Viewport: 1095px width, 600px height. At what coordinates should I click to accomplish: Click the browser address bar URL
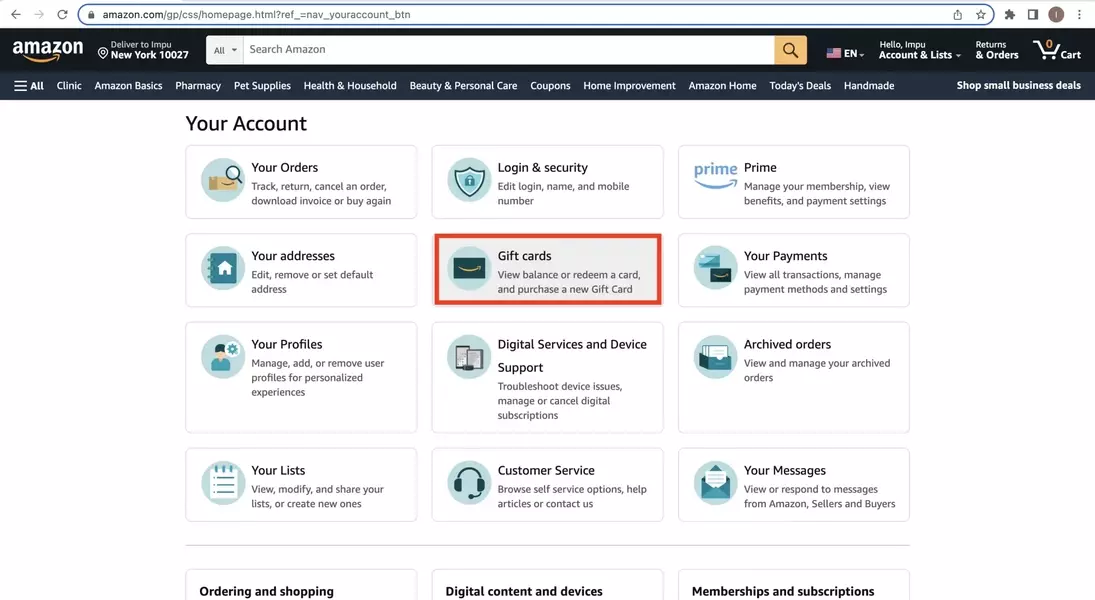tap(256, 14)
